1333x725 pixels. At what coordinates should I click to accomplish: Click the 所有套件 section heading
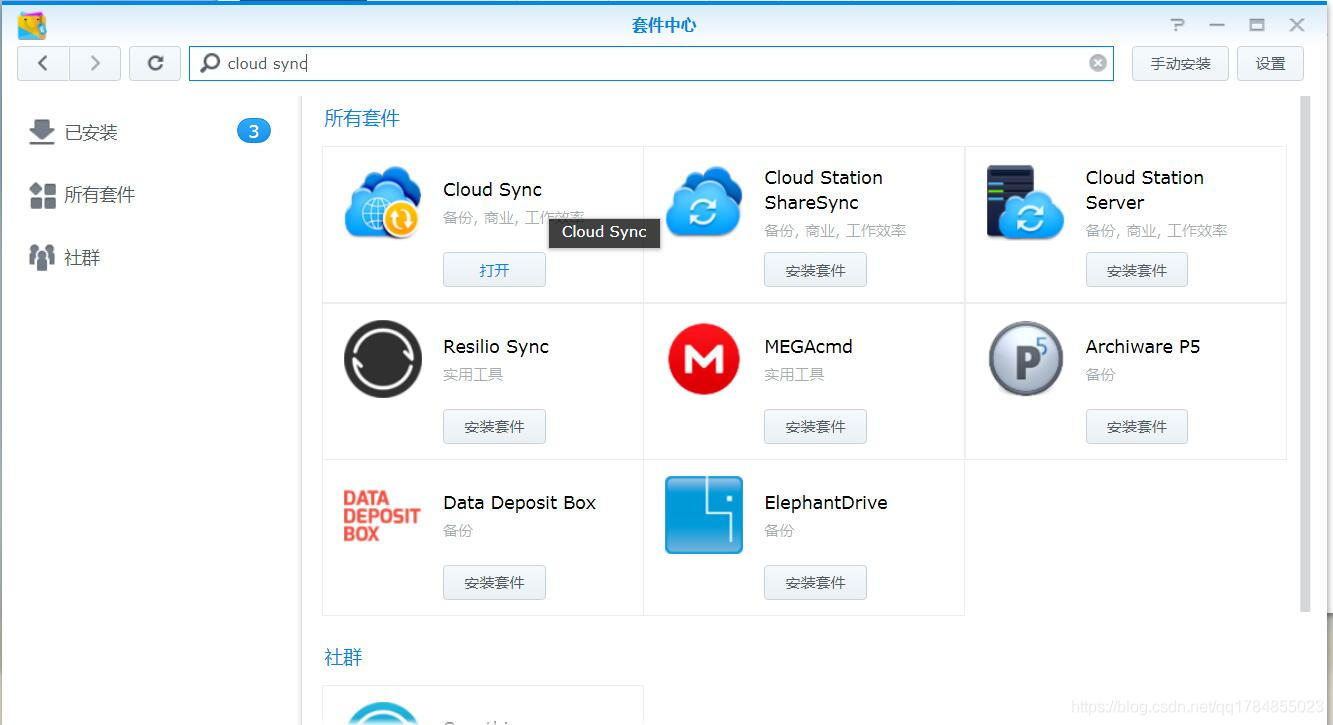pos(361,118)
